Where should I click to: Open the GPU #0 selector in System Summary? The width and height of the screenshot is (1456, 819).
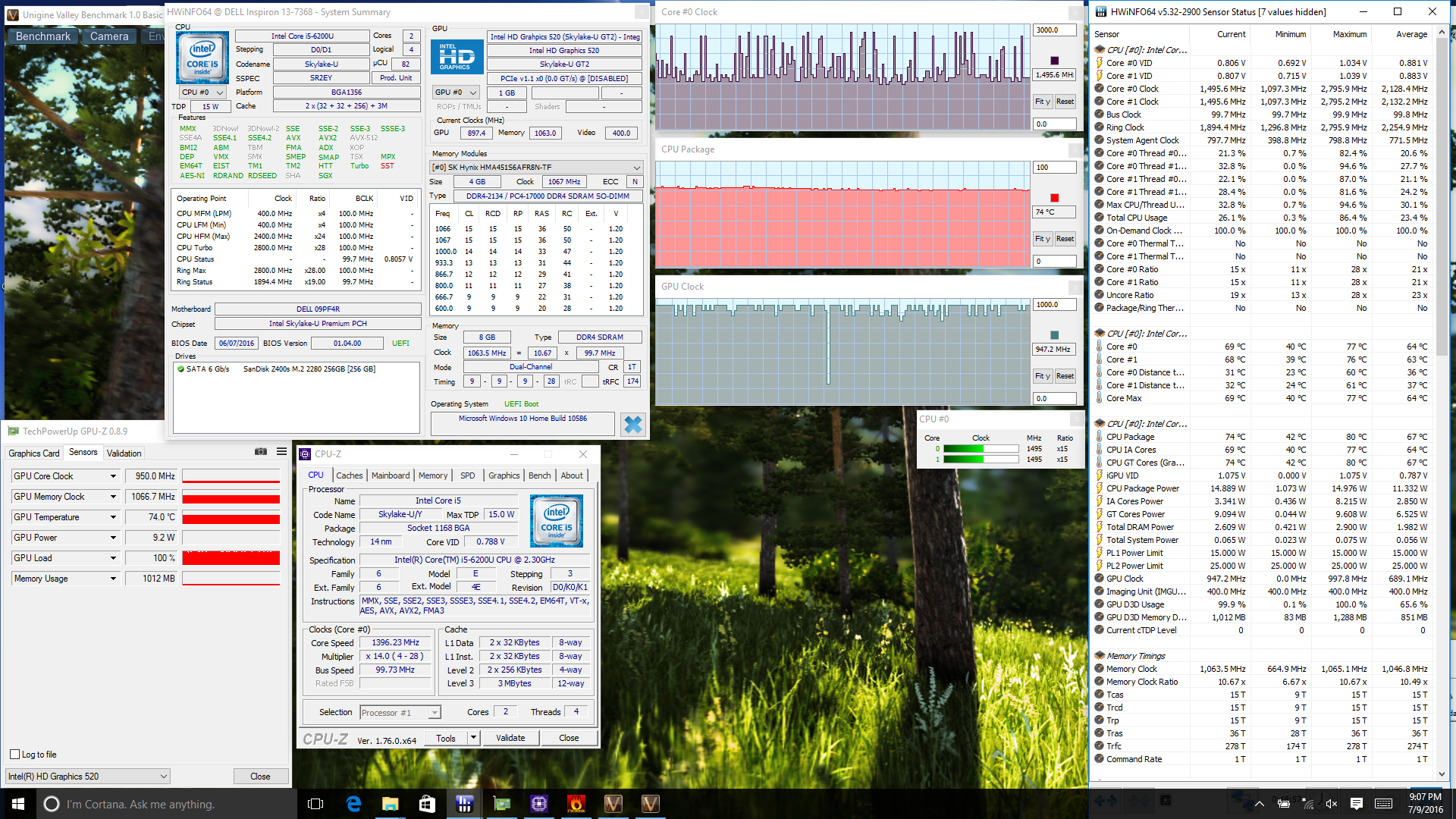456,93
